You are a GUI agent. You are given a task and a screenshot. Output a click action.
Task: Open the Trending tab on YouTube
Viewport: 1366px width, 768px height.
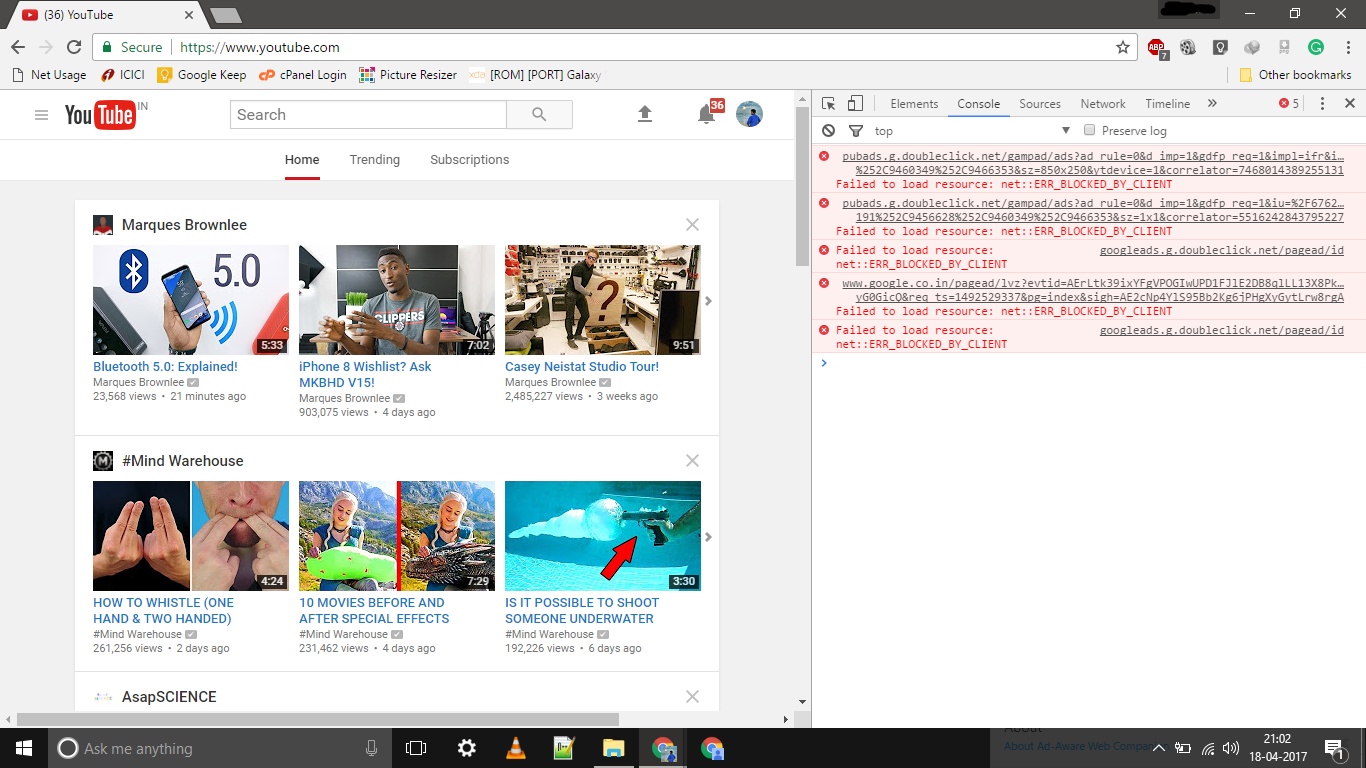pyautogui.click(x=375, y=160)
